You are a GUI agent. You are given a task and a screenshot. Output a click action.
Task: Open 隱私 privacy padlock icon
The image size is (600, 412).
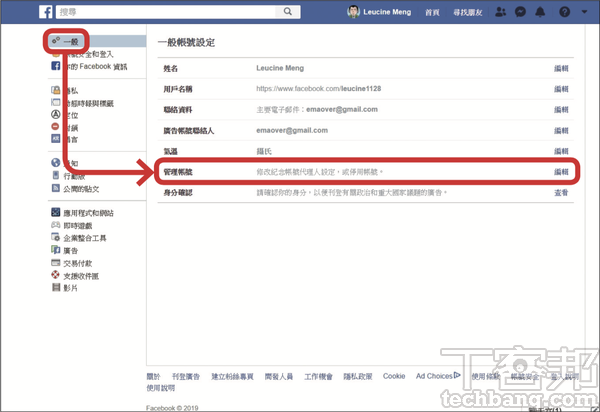coord(56,90)
